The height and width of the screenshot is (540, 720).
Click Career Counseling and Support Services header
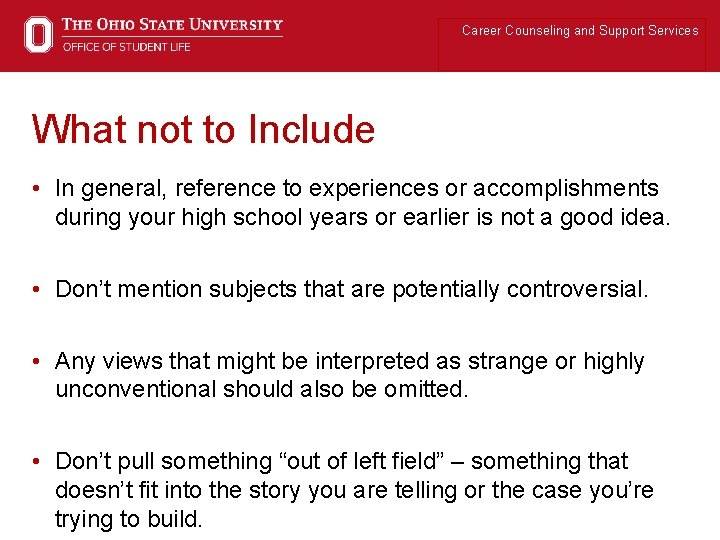[580, 31]
